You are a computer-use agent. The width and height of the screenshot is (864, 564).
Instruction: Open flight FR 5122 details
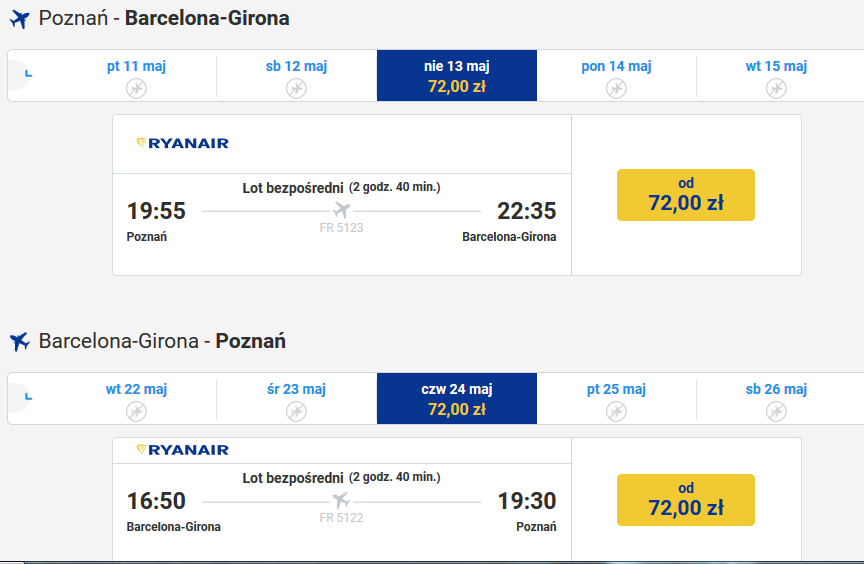[341, 518]
